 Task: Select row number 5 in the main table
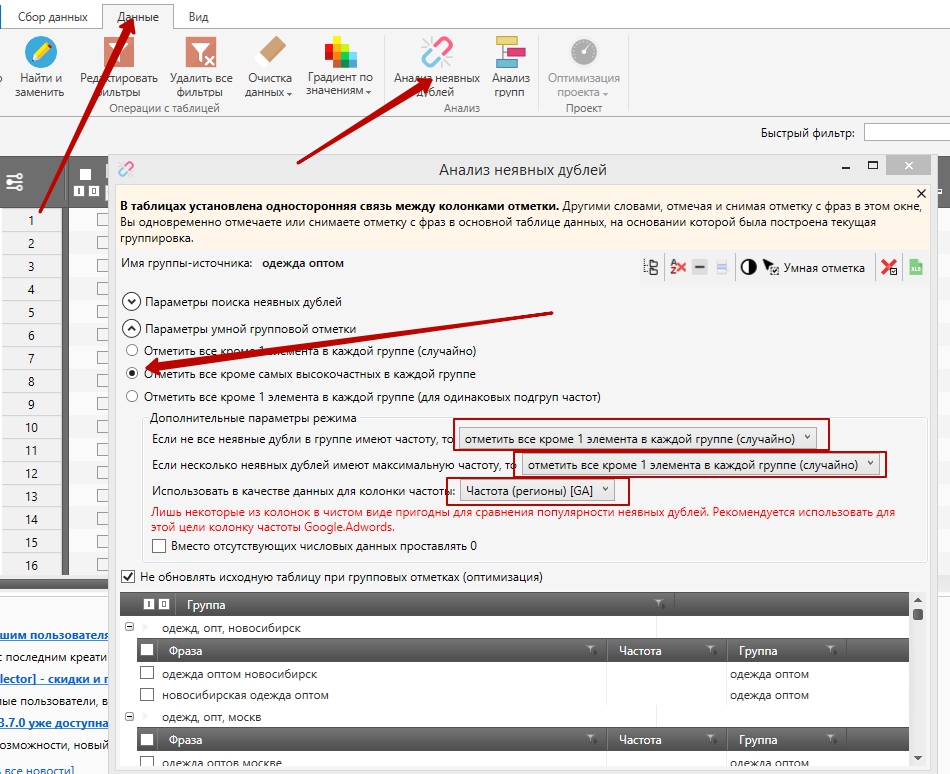click(32, 313)
